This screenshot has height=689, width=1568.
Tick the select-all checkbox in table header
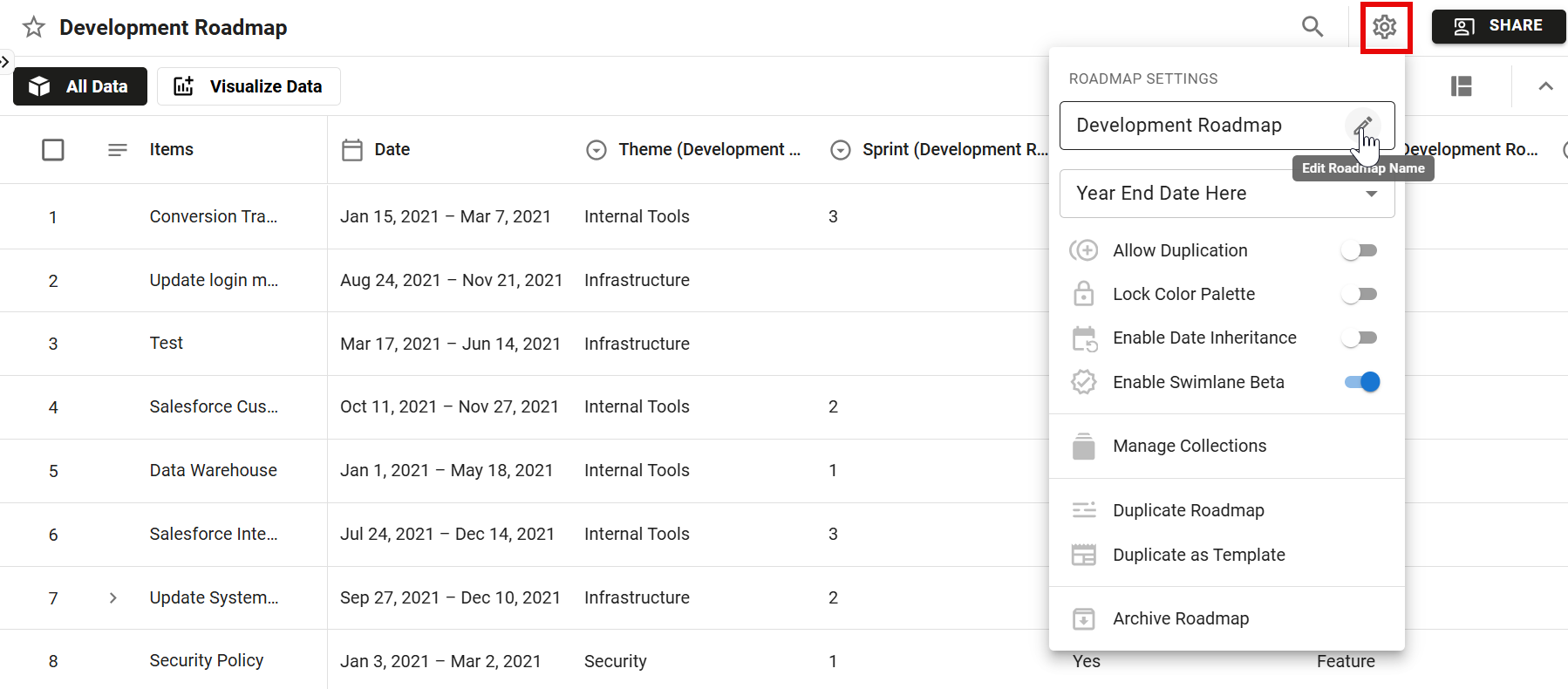(x=53, y=150)
